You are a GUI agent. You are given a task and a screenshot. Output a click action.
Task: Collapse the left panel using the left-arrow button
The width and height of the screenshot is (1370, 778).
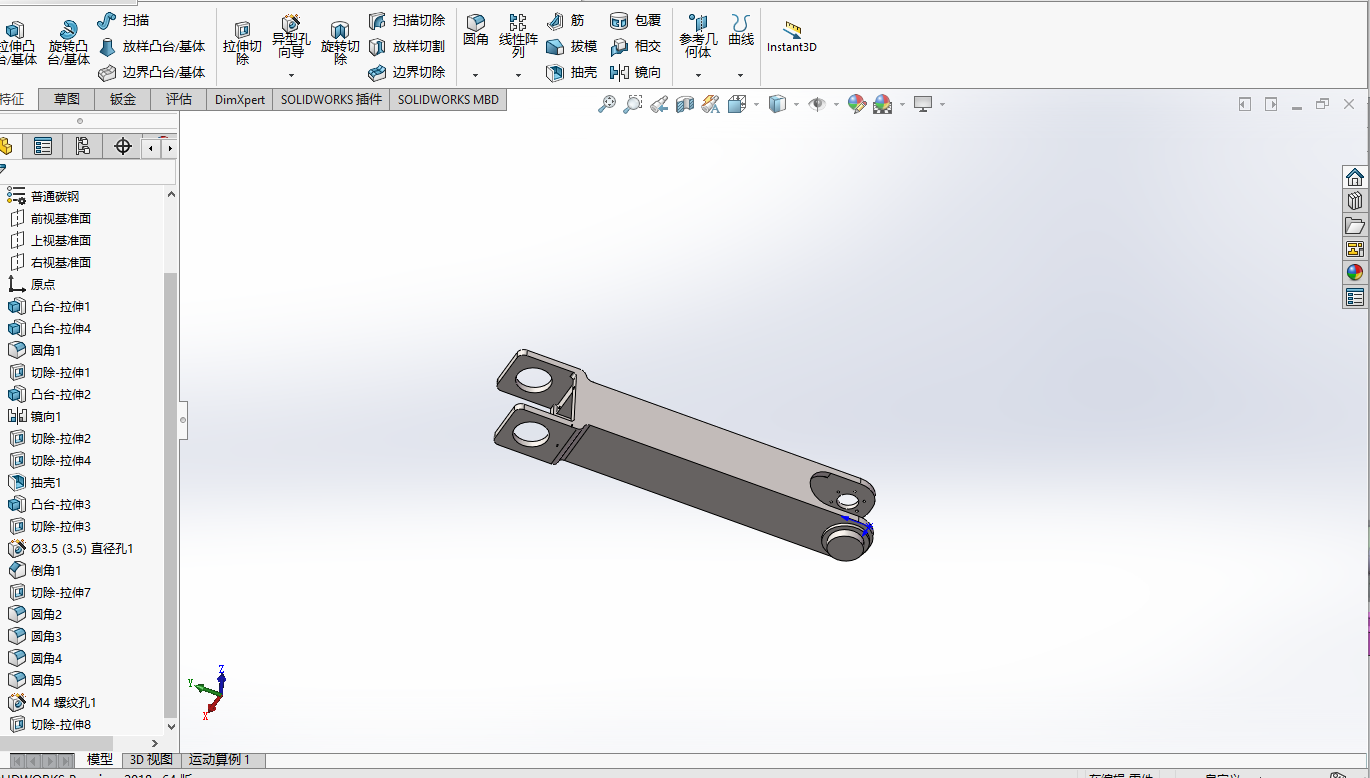(x=1245, y=104)
